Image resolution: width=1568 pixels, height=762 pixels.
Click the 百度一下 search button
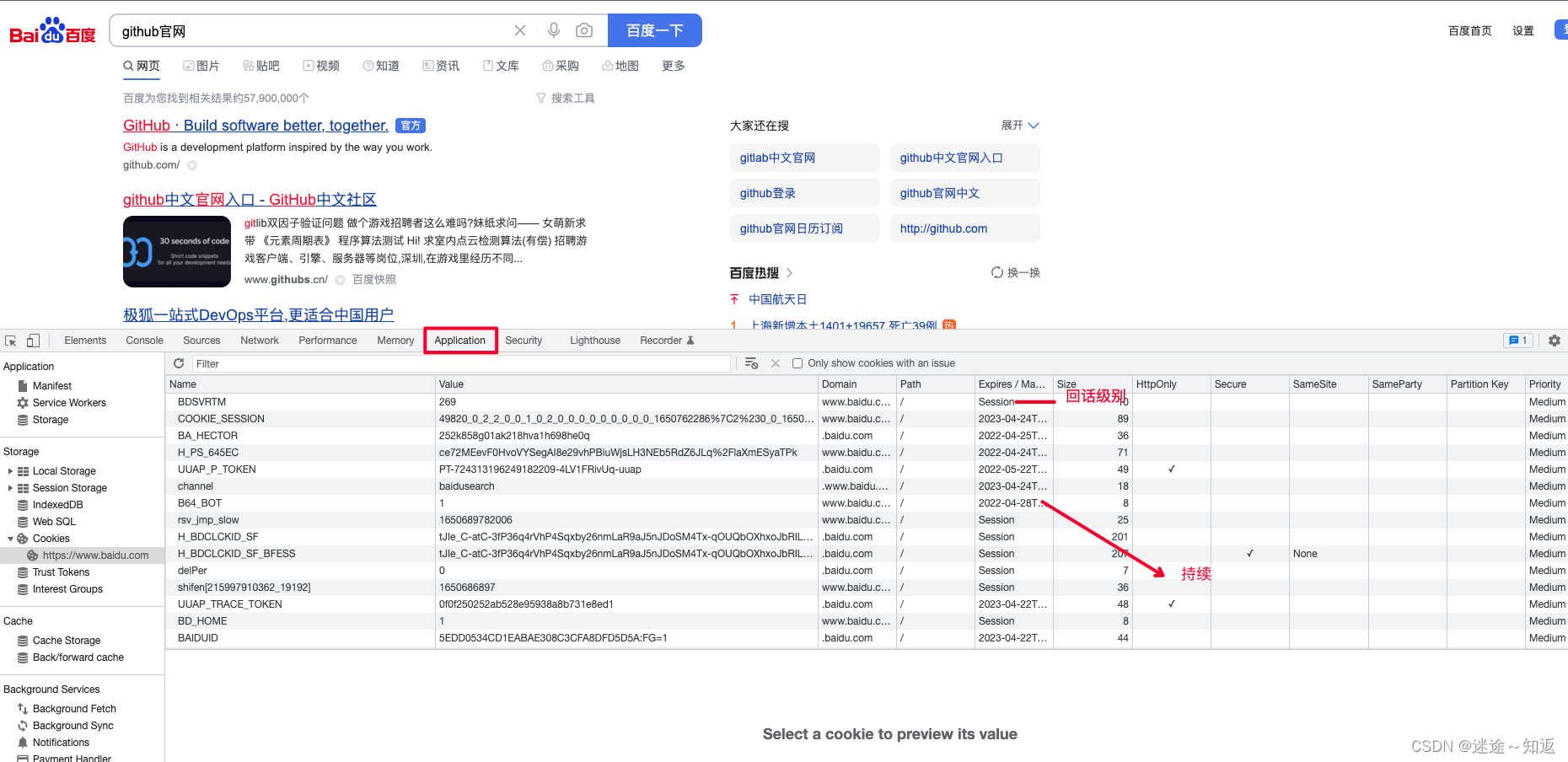tap(655, 30)
